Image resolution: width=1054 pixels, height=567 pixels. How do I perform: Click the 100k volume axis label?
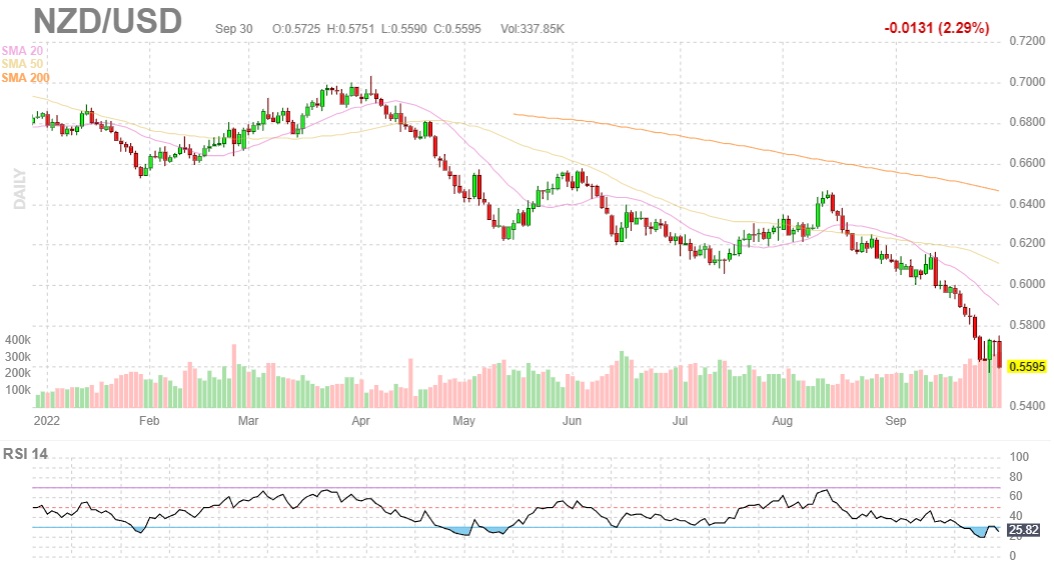[18, 390]
